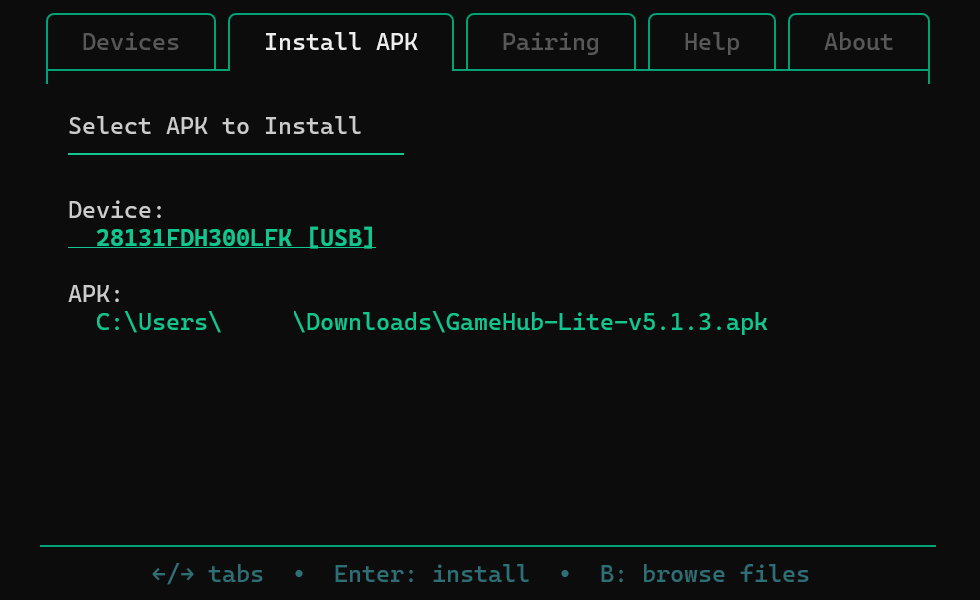Click the APK: label

point(94,294)
